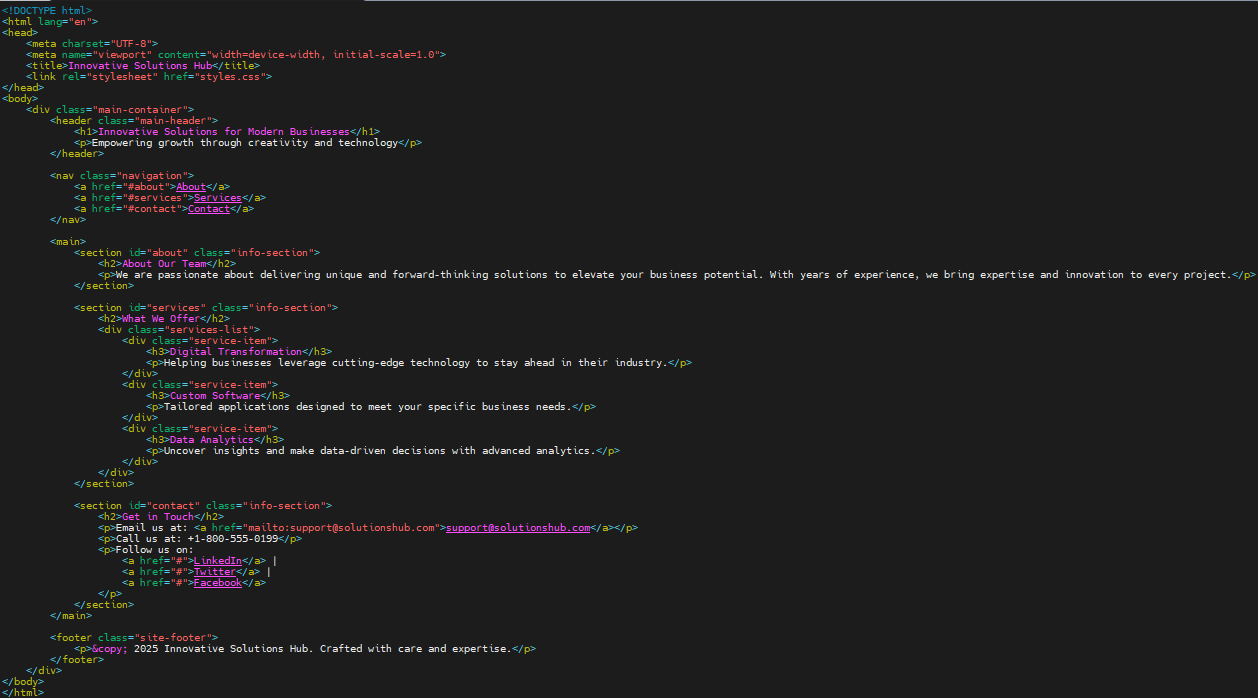The width and height of the screenshot is (1258, 698).
Task: Click the Facebook link
Action: (x=217, y=582)
